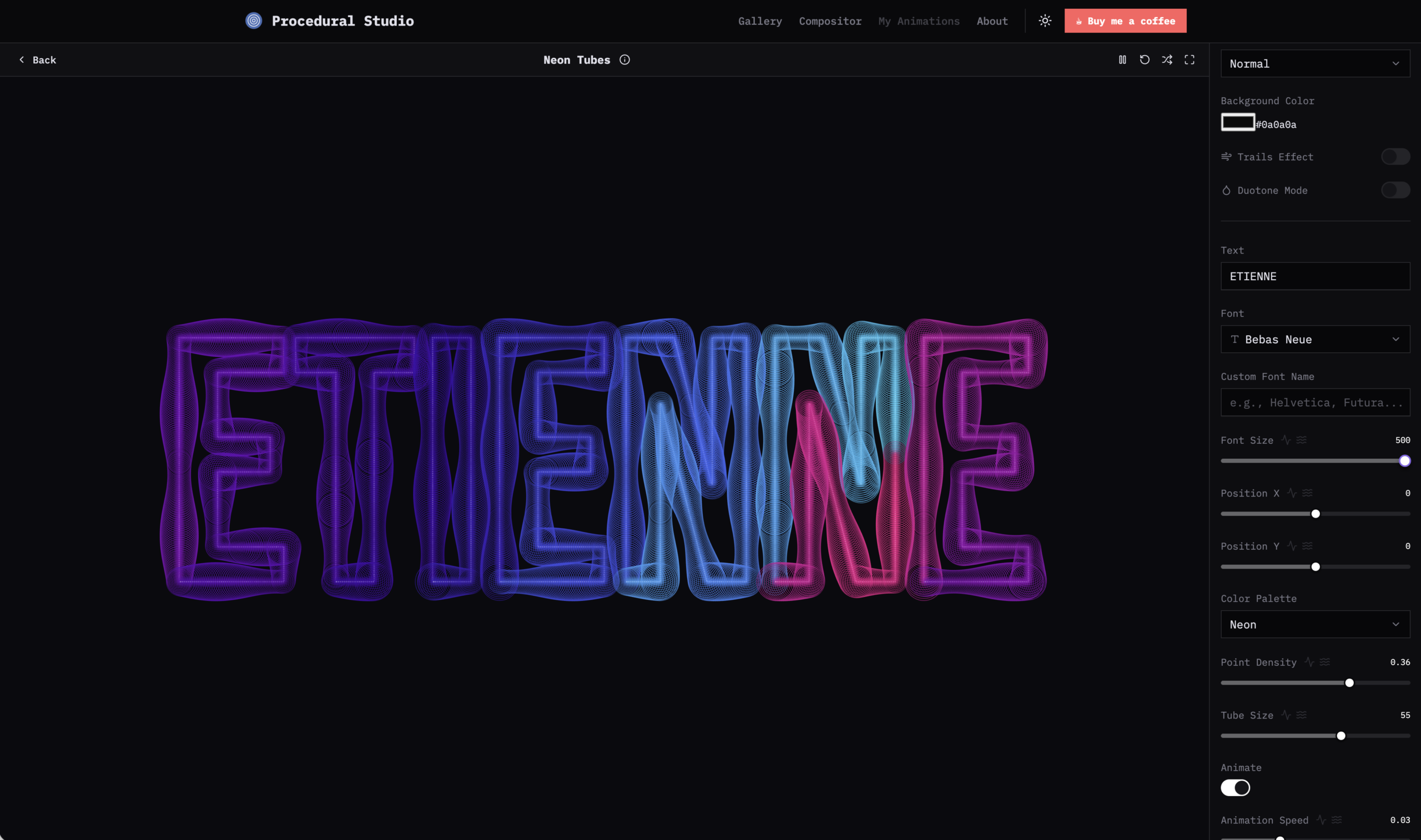
Task: Open the Normal blend mode dropdown
Action: pyautogui.click(x=1314, y=63)
